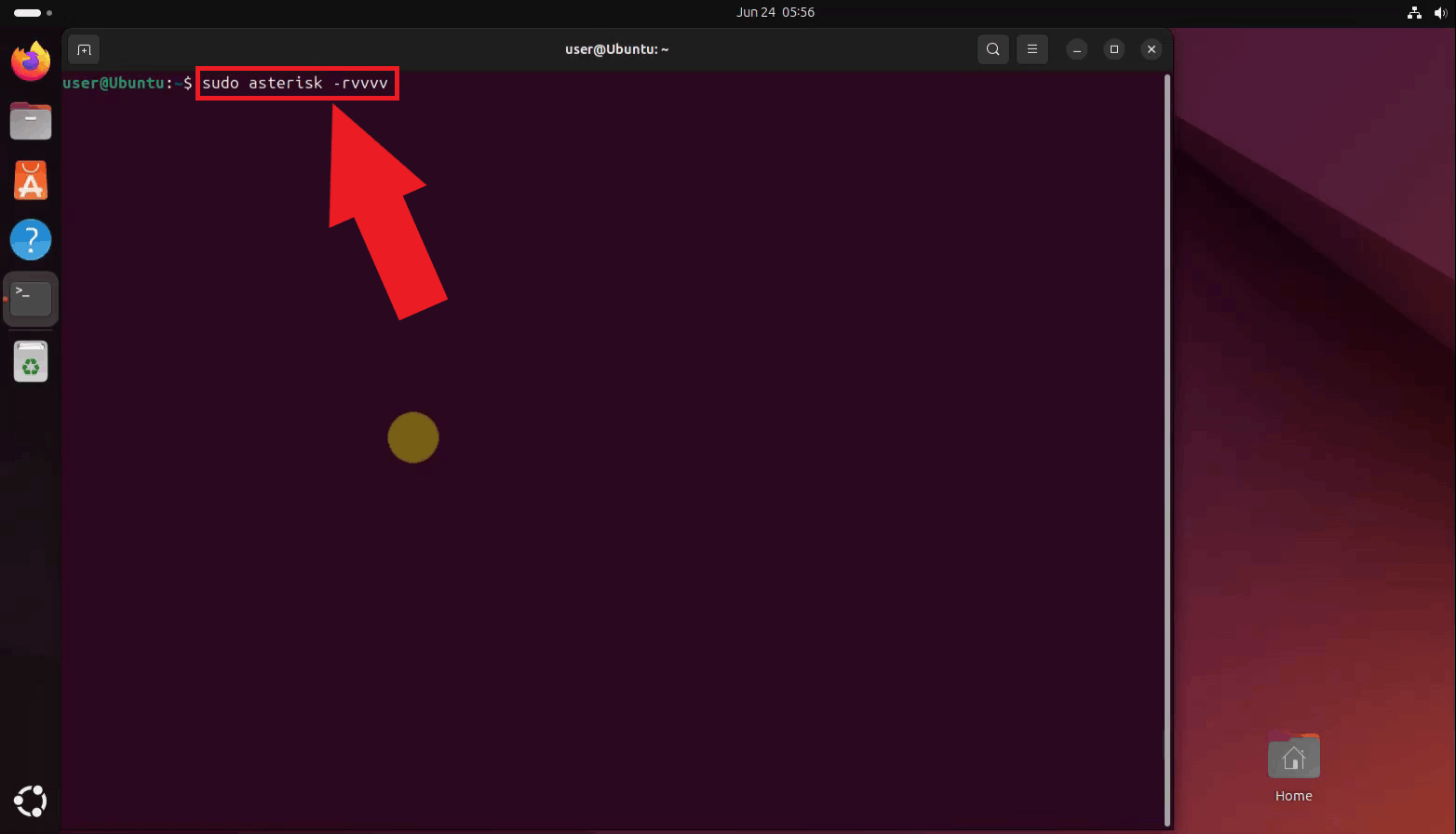Open the terminal search tool
Screen dimensions: 1456x834
coord(993,49)
